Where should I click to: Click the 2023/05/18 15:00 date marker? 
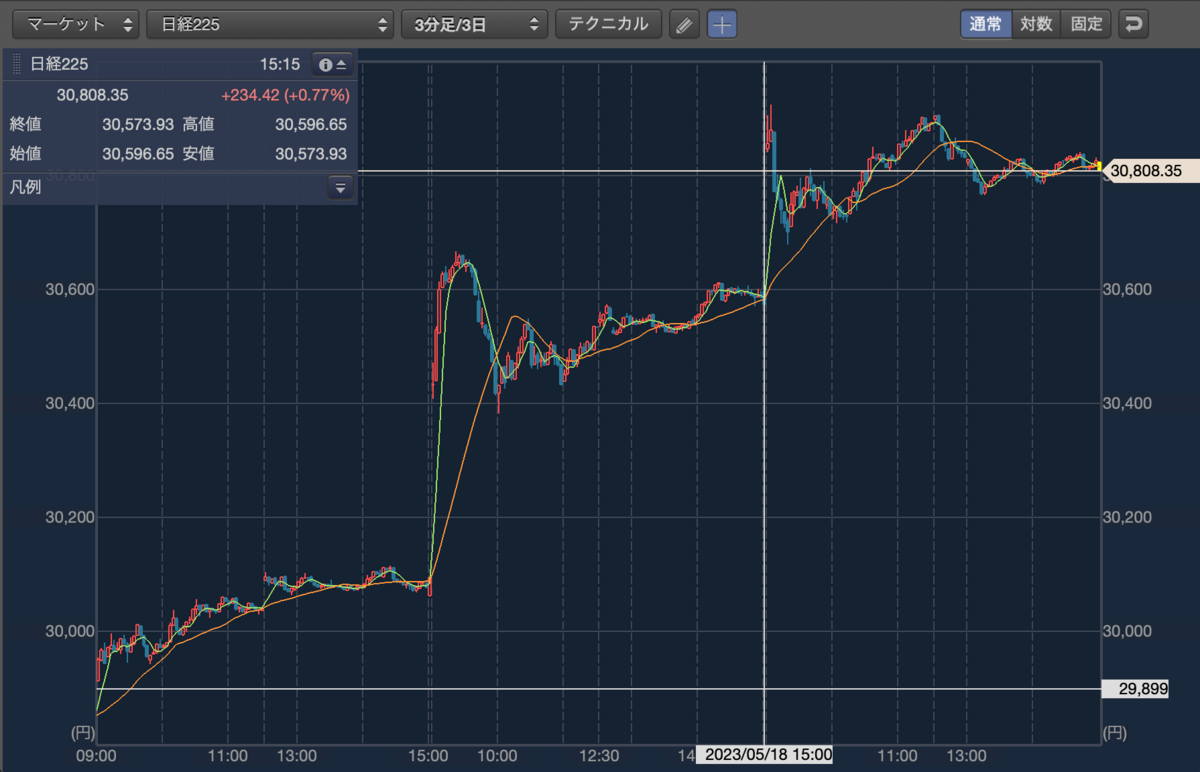(x=764, y=755)
